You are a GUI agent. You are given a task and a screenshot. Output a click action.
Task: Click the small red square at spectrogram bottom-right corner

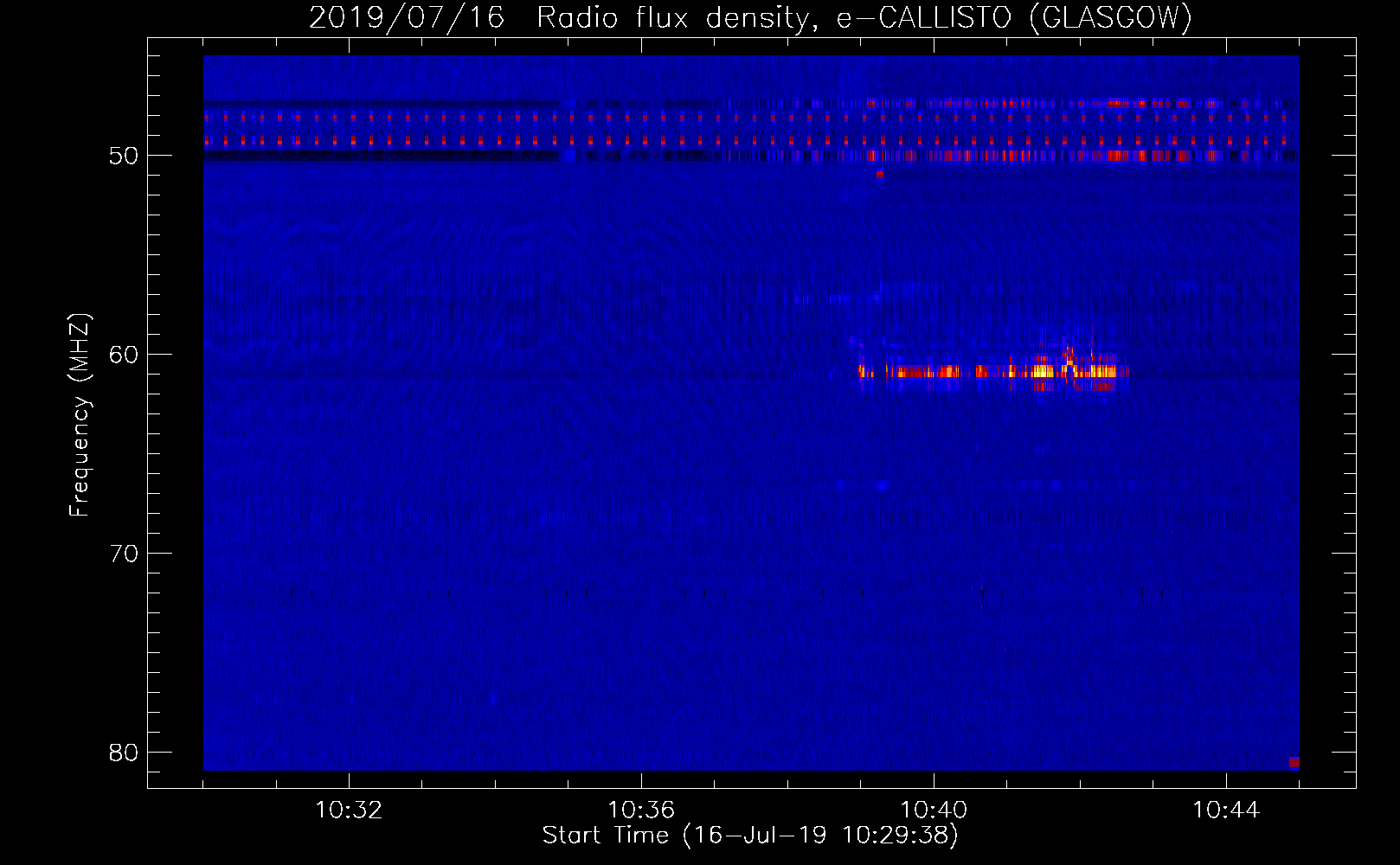[1294, 762]
